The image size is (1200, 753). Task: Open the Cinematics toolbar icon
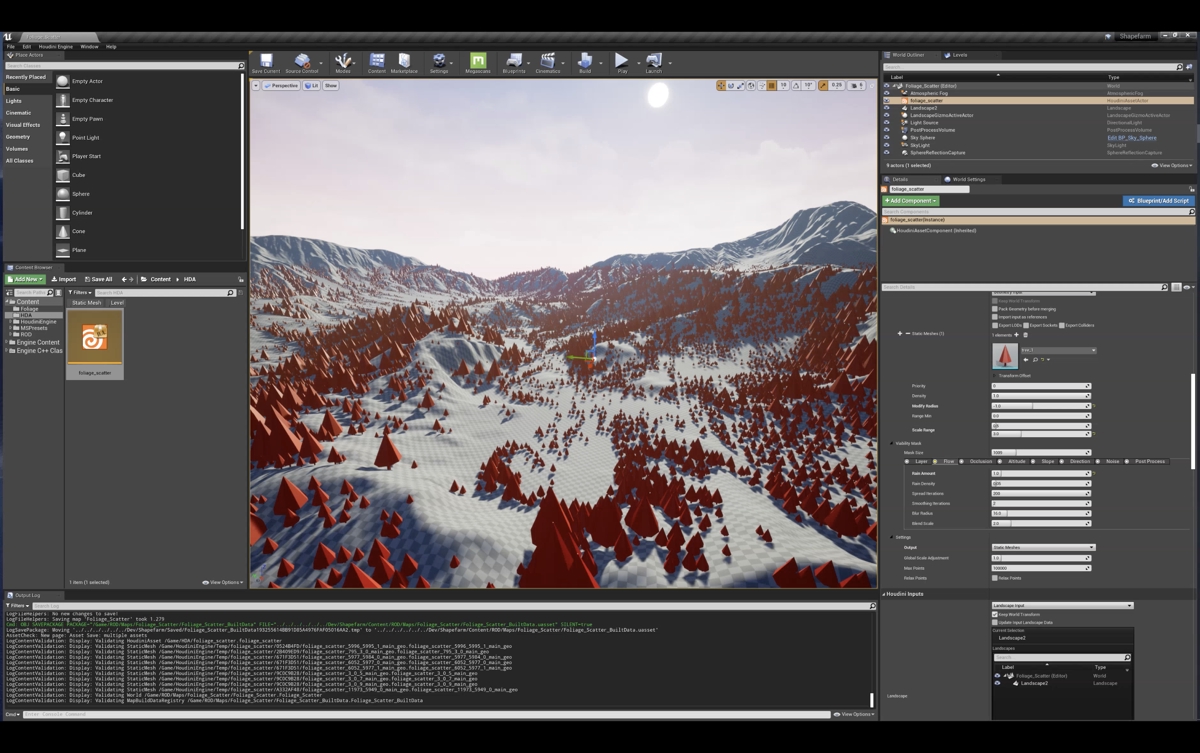548,62
